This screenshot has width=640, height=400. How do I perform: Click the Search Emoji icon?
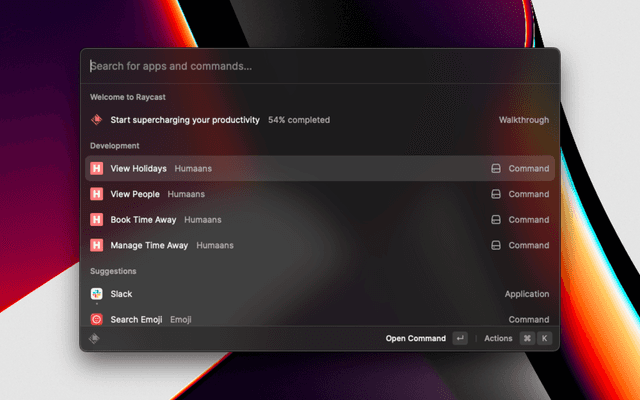(x=97, y=319)
